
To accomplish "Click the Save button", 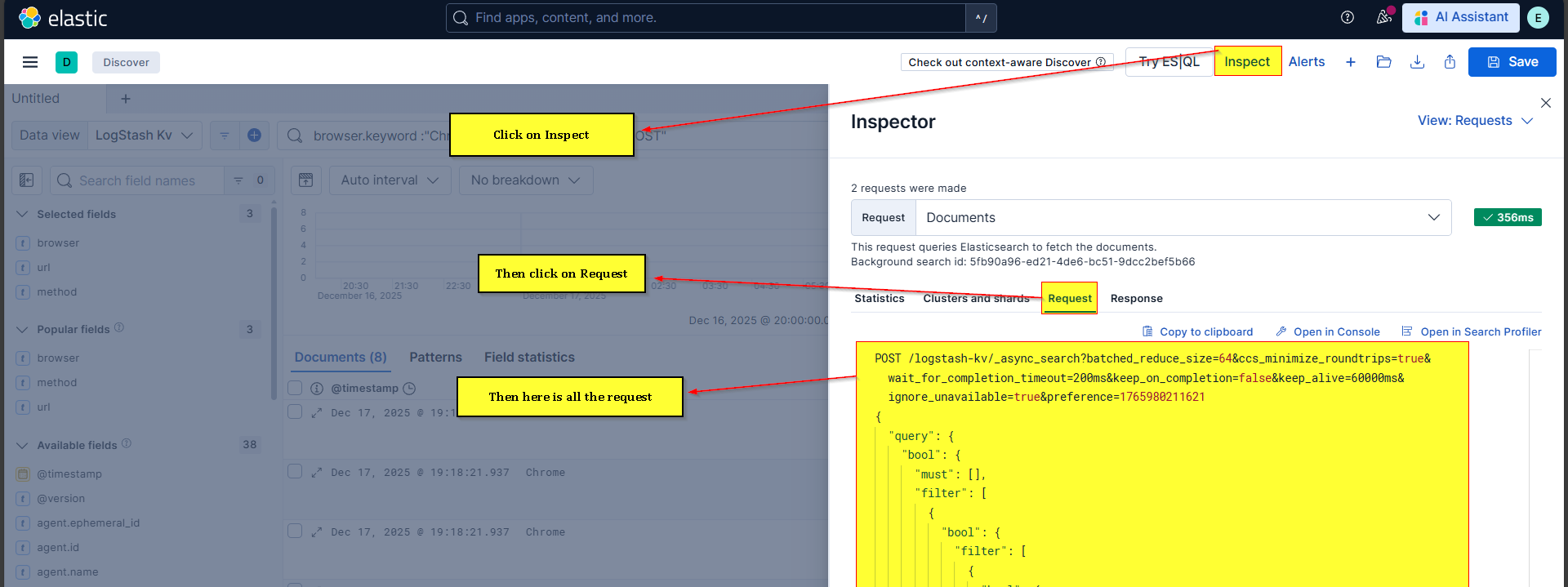I will coord(1512,62).
